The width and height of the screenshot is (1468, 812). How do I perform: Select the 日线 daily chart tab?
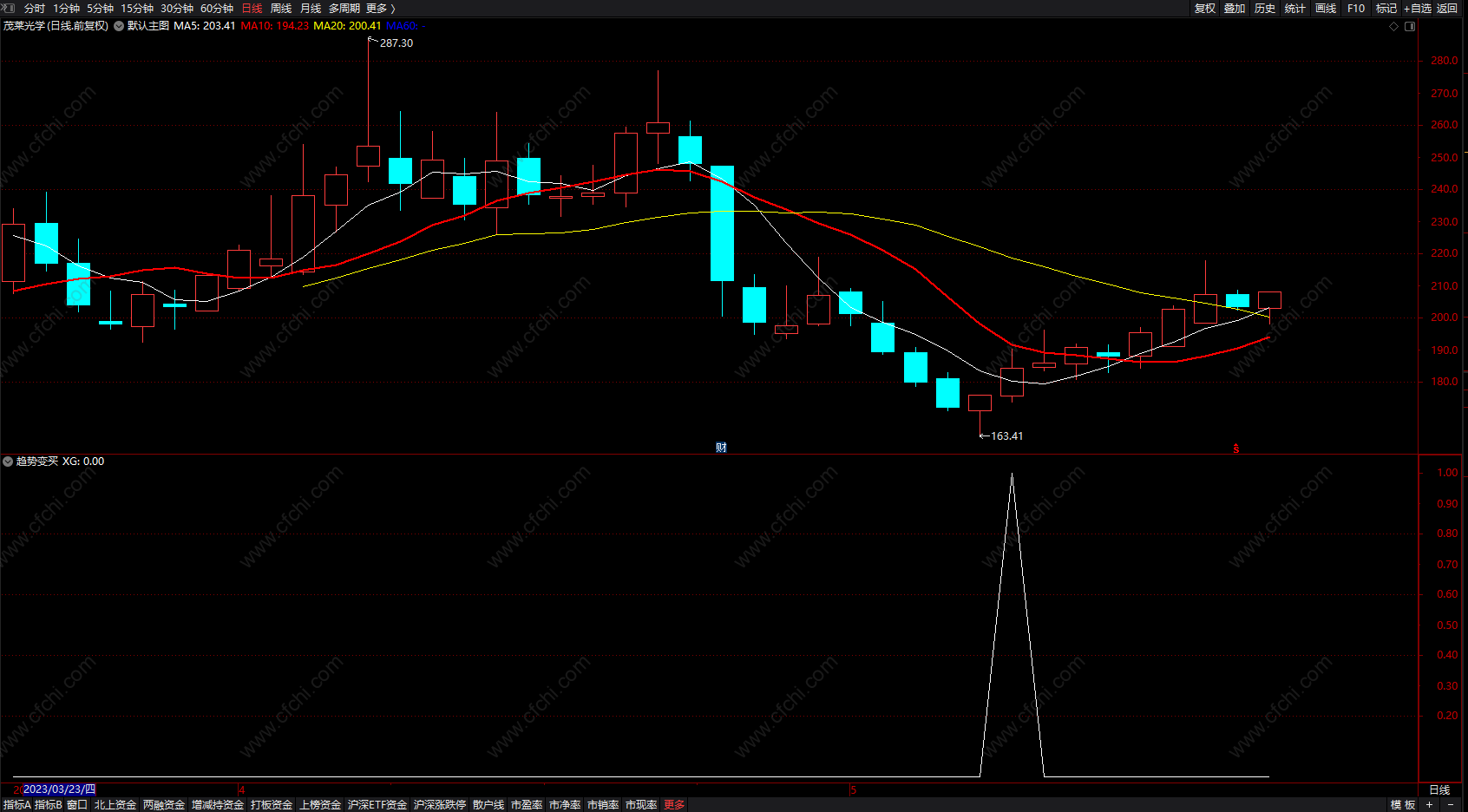coord(252,8)
